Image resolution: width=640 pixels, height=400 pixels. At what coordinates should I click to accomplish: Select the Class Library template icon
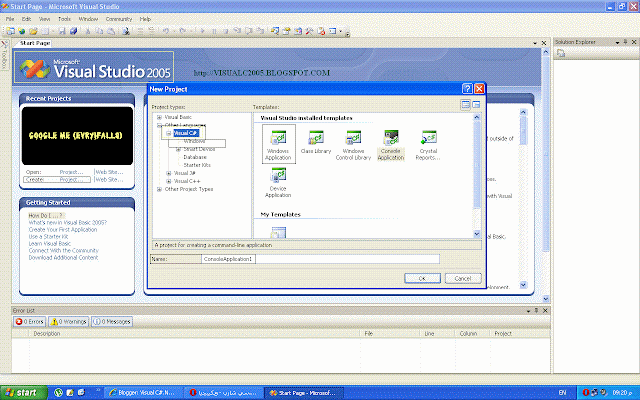[316, 142]
